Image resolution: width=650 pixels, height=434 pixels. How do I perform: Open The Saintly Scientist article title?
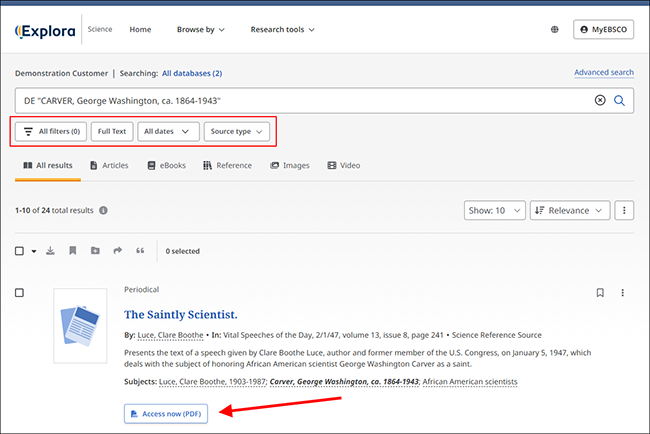pos(181,315)
